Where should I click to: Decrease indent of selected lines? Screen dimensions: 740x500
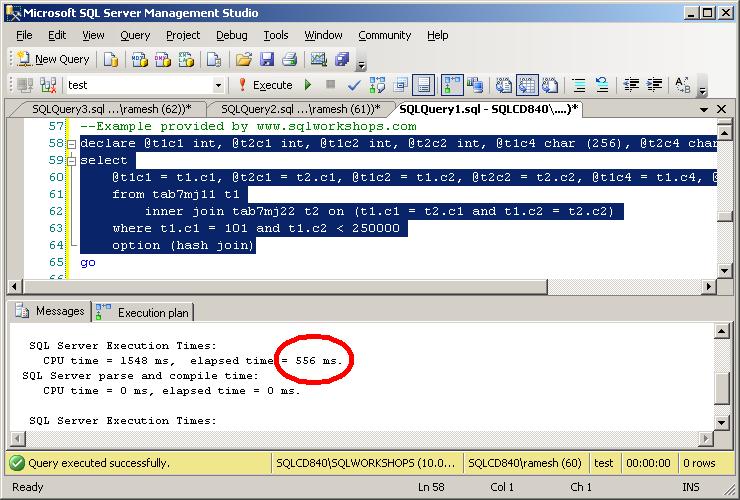click(x=631, y=85)
